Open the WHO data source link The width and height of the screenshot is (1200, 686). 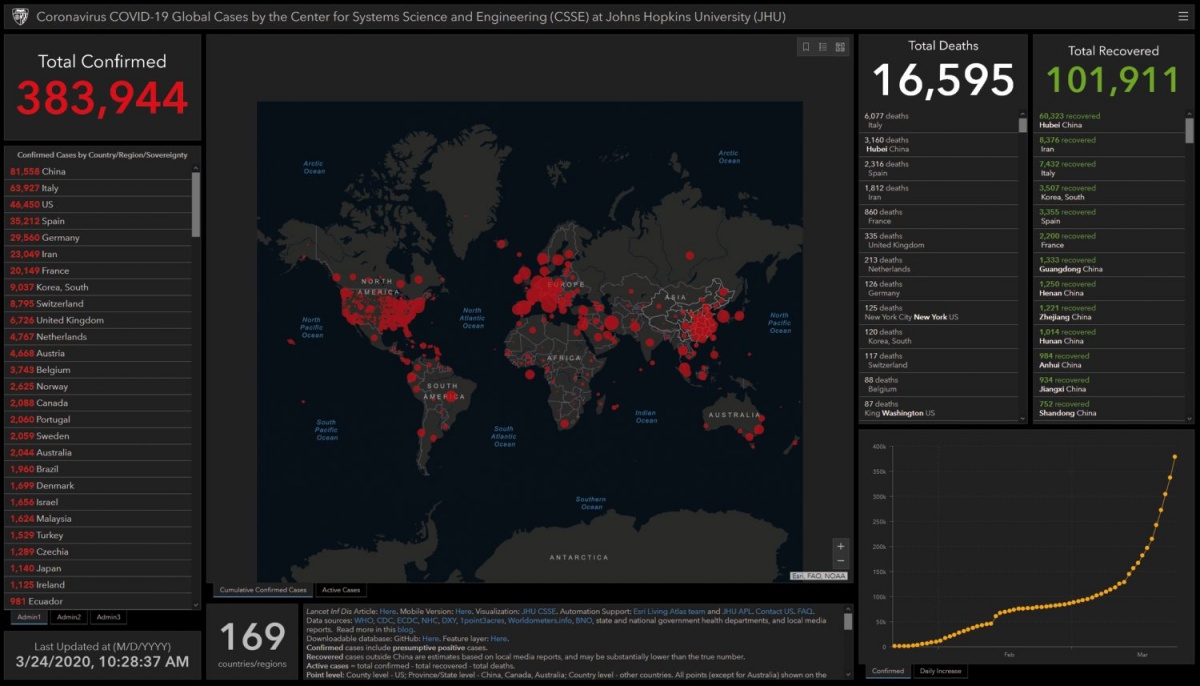363,620
